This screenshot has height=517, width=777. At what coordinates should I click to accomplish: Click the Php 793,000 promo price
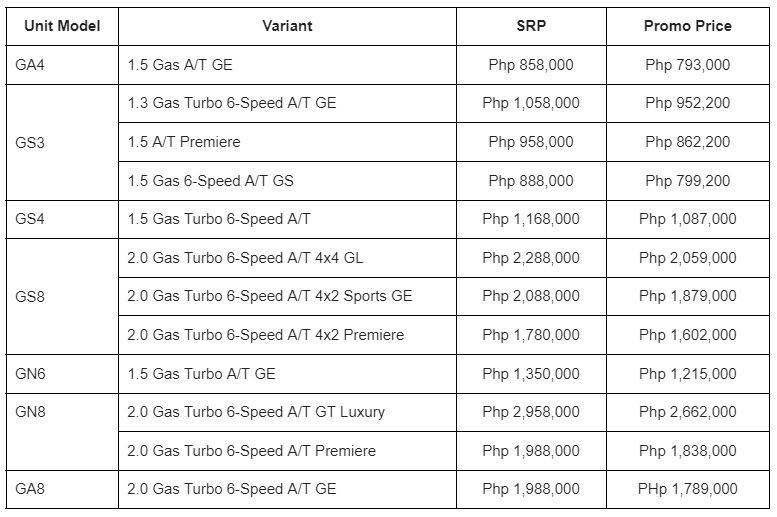click(688, 65)
